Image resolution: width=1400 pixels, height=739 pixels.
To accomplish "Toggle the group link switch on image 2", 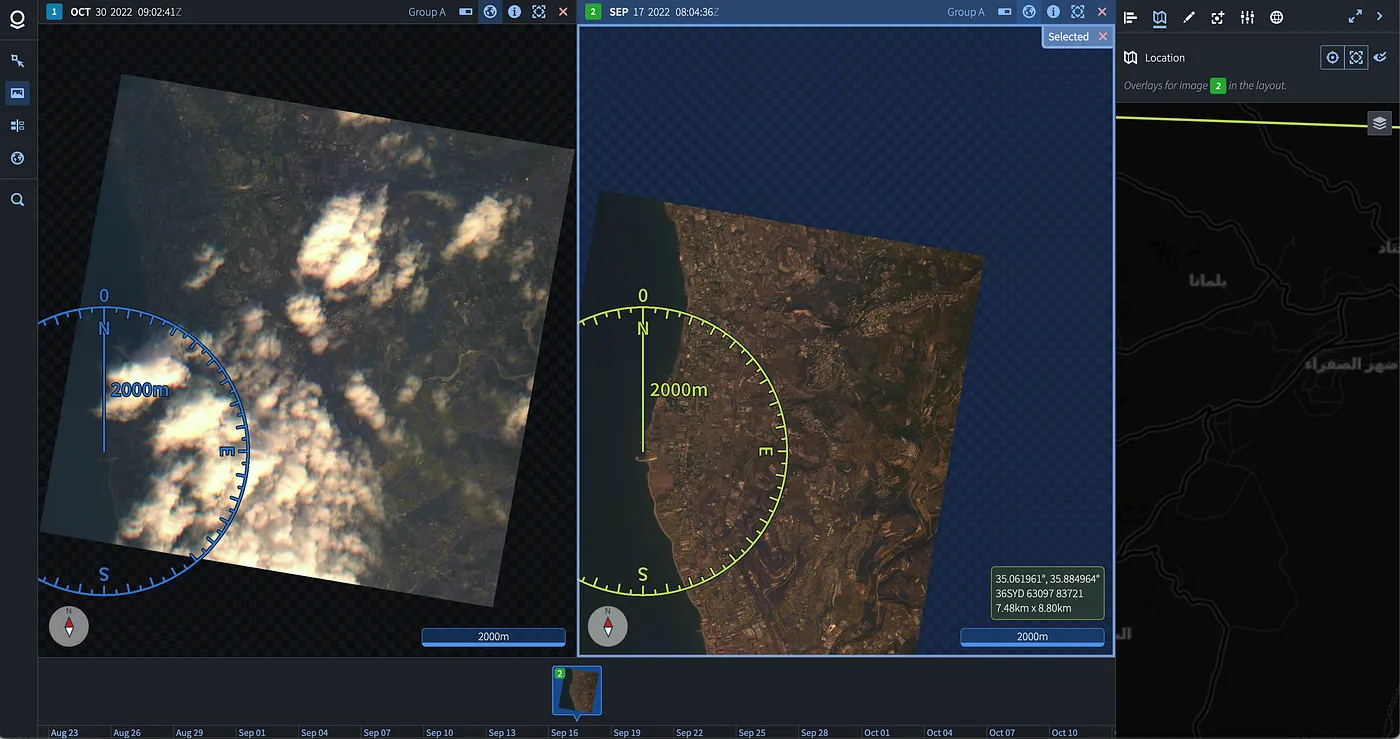I will 1005,12.
